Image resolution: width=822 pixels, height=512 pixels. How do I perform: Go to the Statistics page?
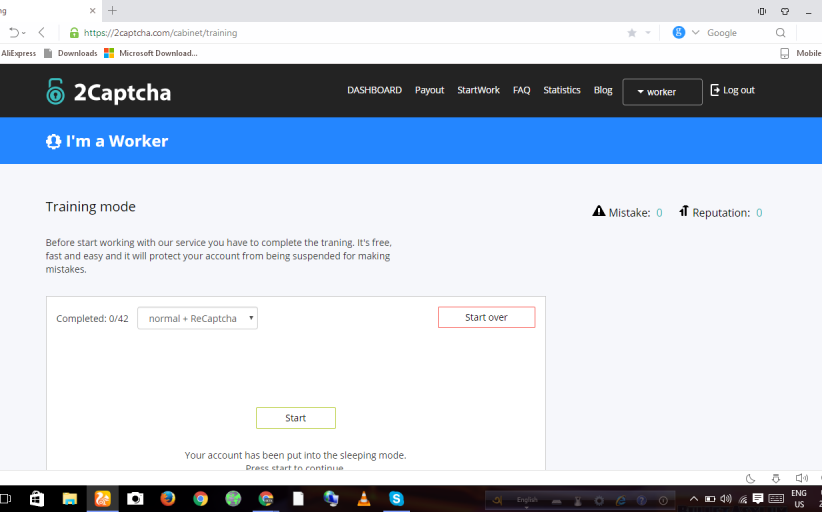561,90
